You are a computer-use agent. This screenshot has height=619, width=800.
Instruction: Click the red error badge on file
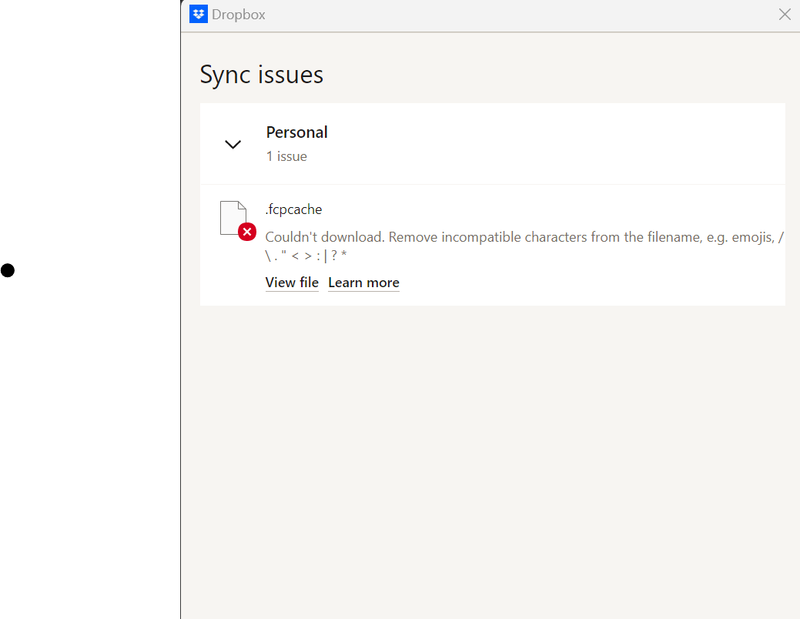[x=247, y=232]
